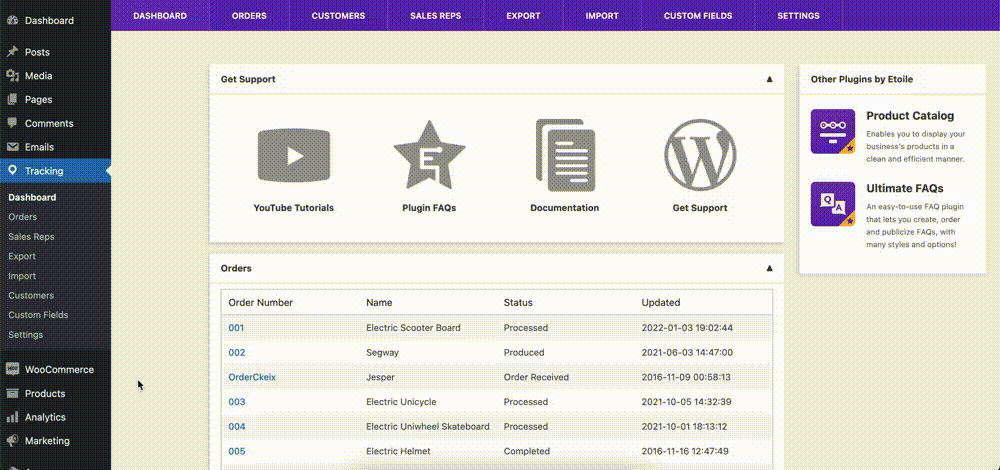Open order 001 link
Viewport: 1000px width, 470px height.
(x=237, y=328)
